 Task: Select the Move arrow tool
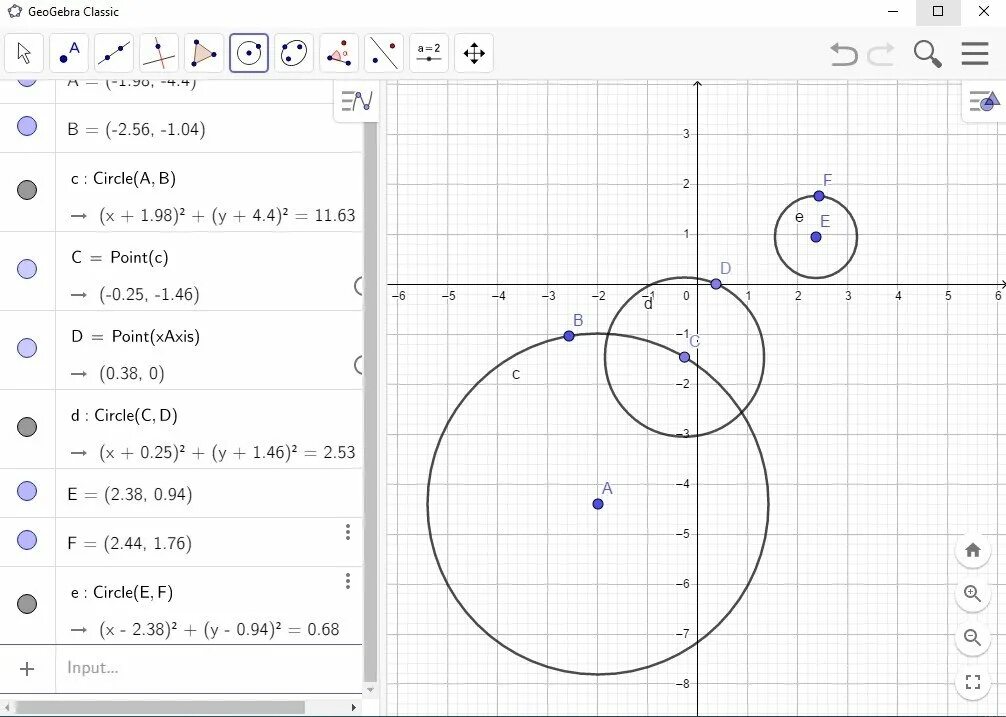click(x=24, y=53)
